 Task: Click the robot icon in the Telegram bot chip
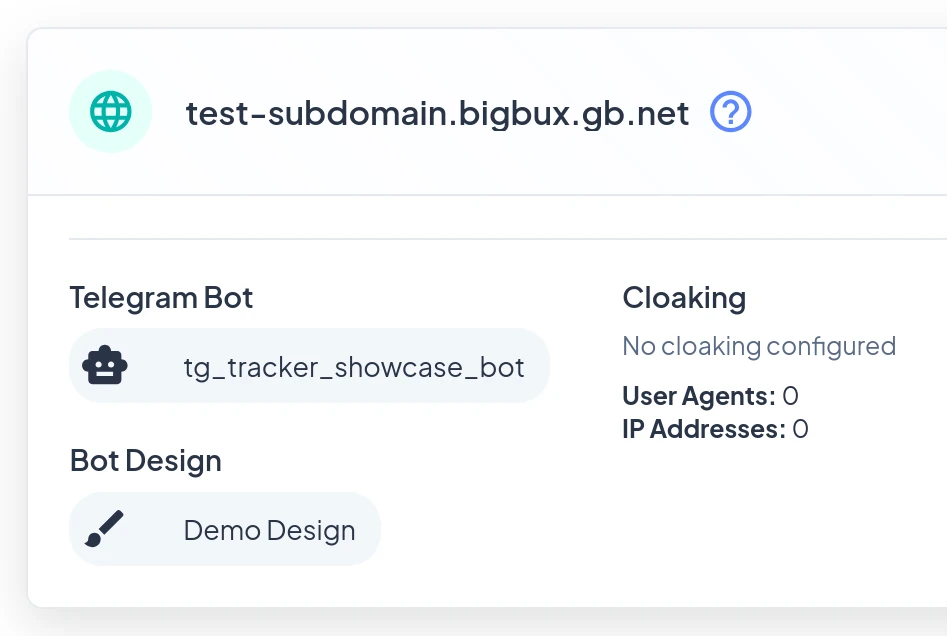click(x=105, y=366)
